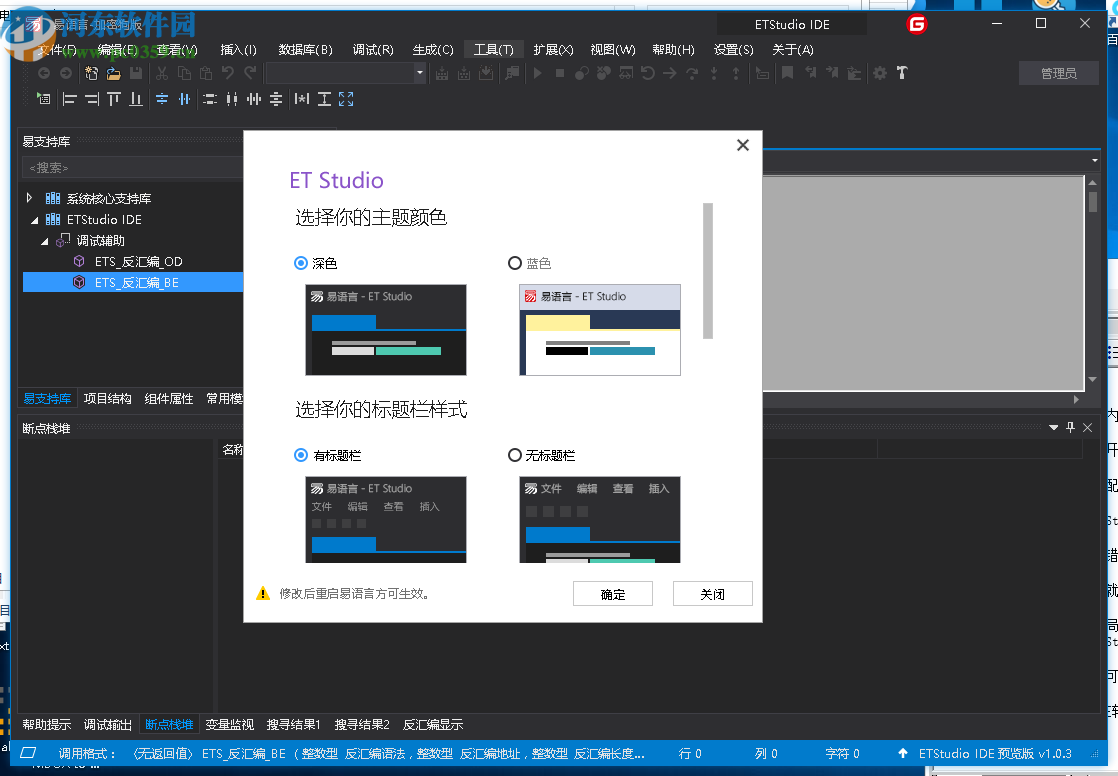Click the Undo toolbar icon
The image size is (1118, 776).
[228, 73]
